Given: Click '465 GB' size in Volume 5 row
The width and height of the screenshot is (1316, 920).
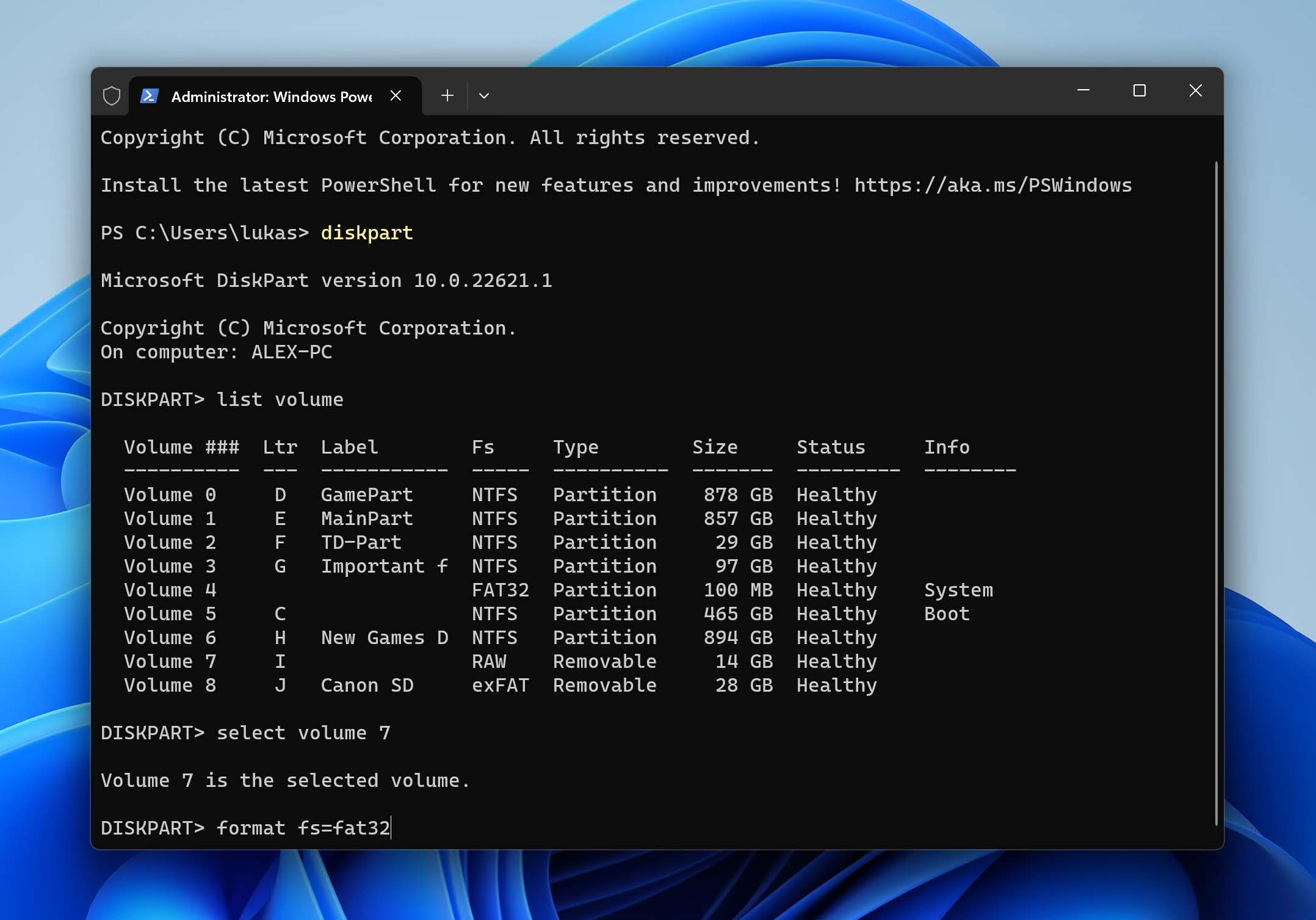Looking at the screenshot, I should point(738,614).
